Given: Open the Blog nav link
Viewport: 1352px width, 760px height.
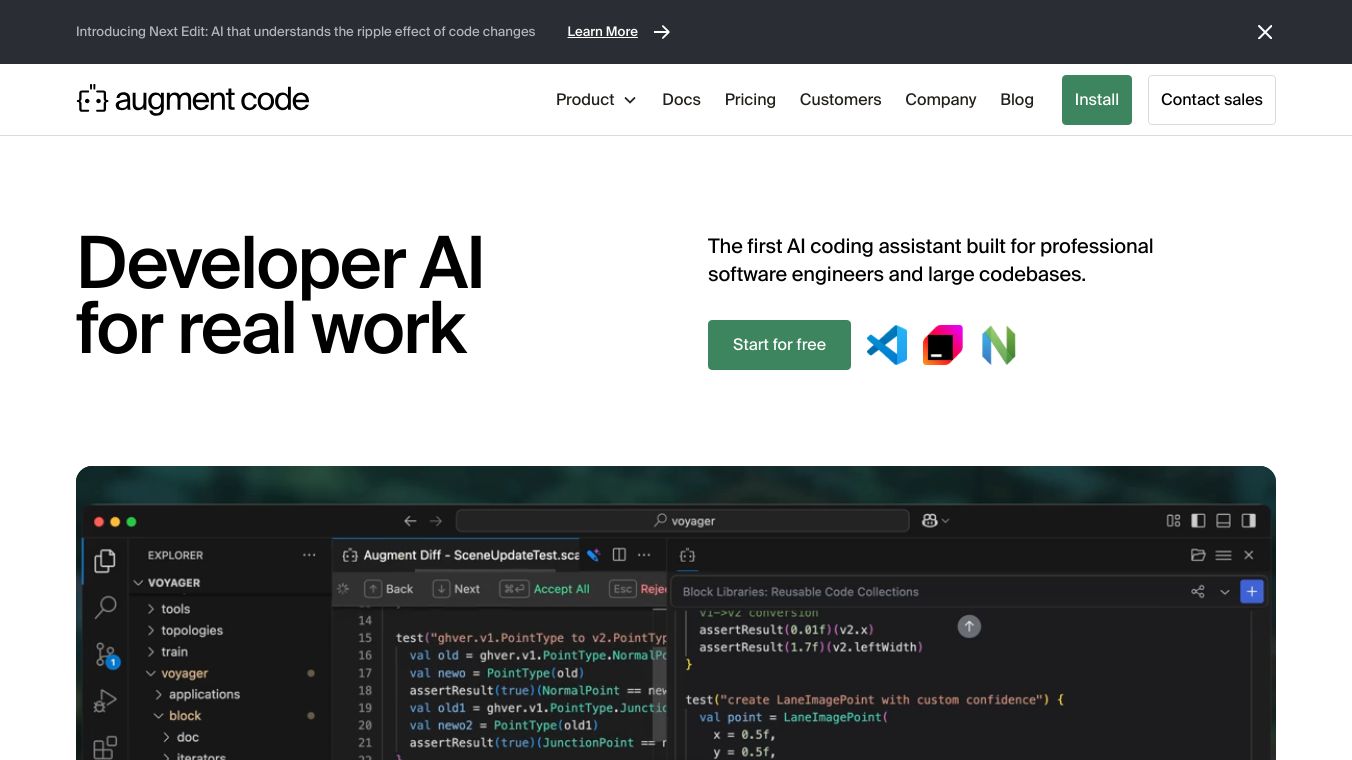Looking at the screenshot, I should point(1017,100).
